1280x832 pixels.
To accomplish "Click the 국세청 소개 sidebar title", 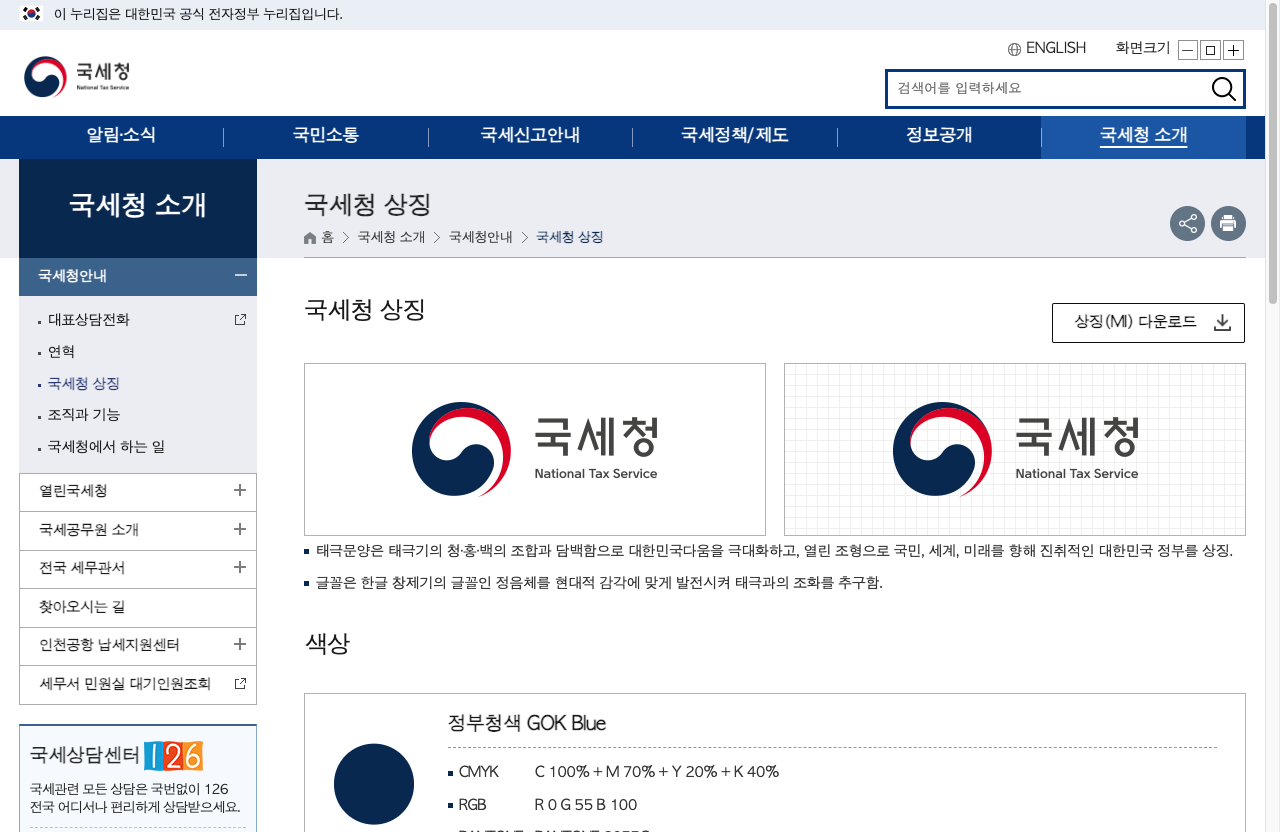I will (138, 205).
